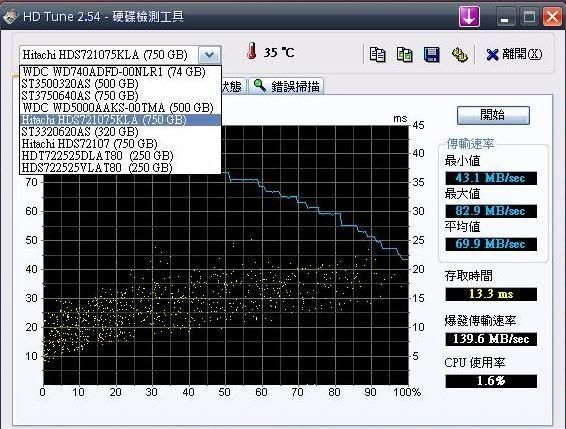Switch to the 錯誤掃描 error scan tab
Screen dimensions: 566x429
point(286,86)
